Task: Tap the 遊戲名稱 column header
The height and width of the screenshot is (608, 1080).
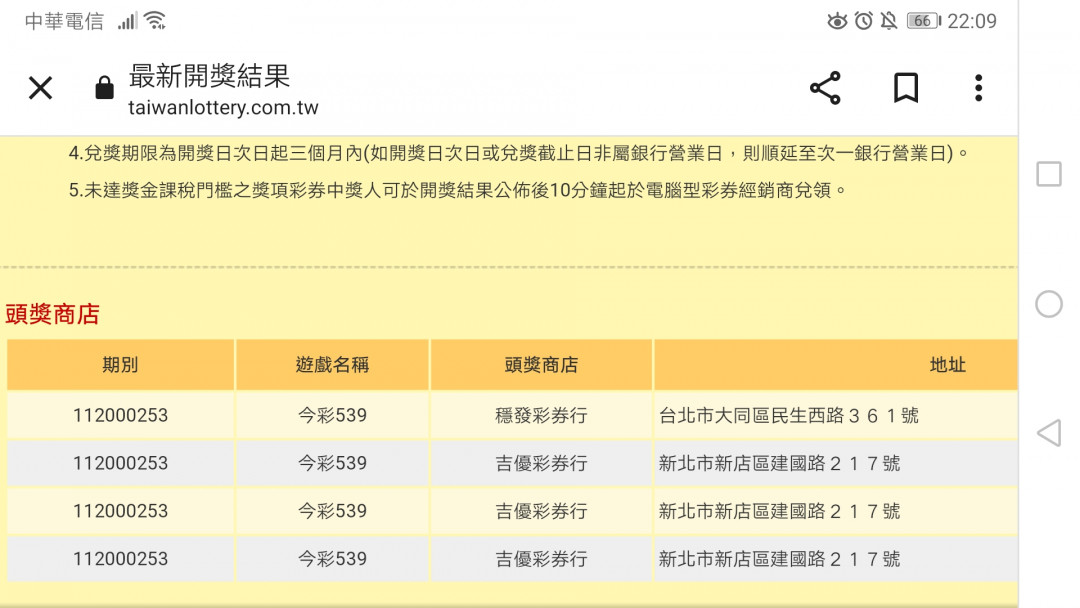Action: (332, 364)
